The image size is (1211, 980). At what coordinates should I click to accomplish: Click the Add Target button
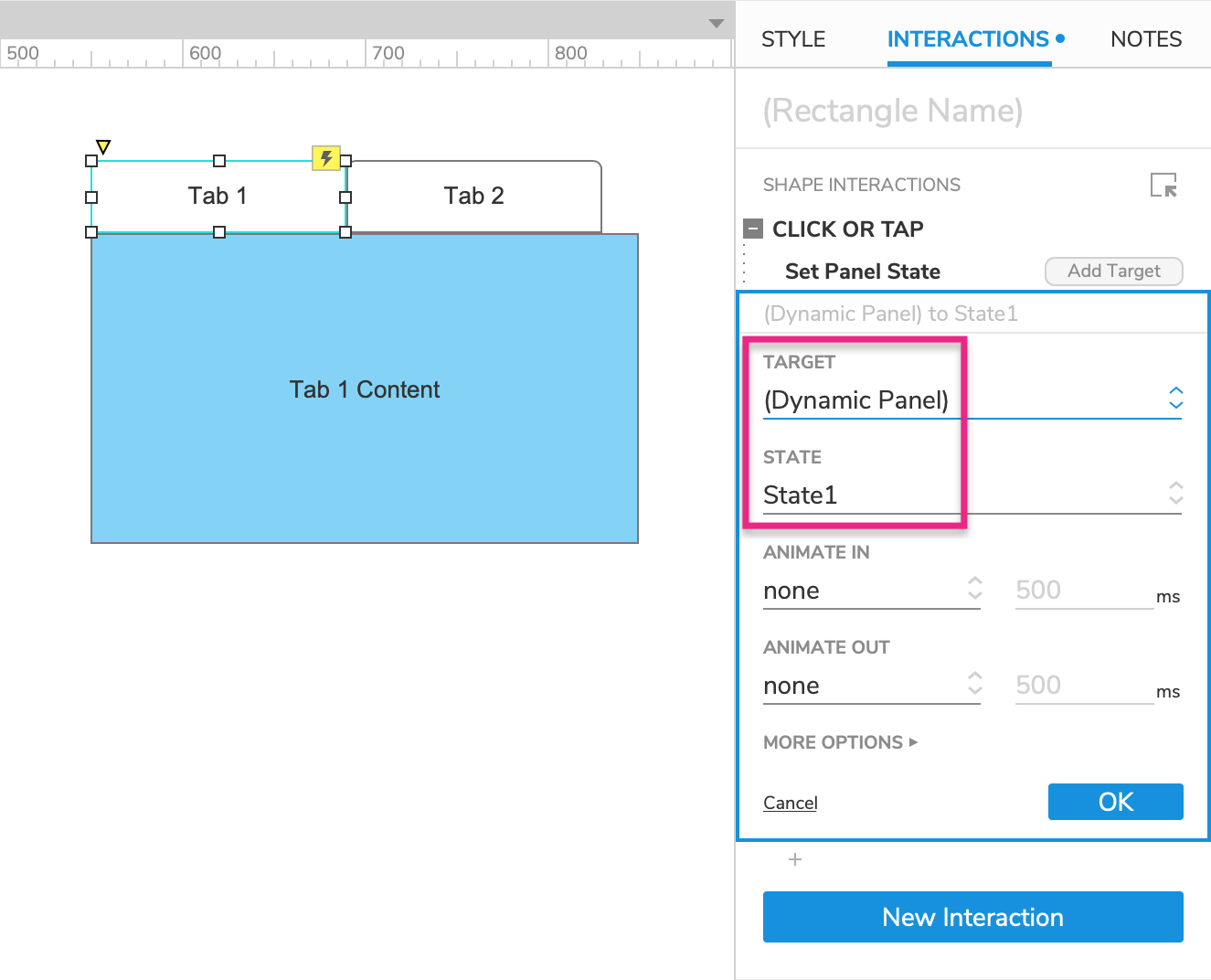click(x=1113, y=271)
